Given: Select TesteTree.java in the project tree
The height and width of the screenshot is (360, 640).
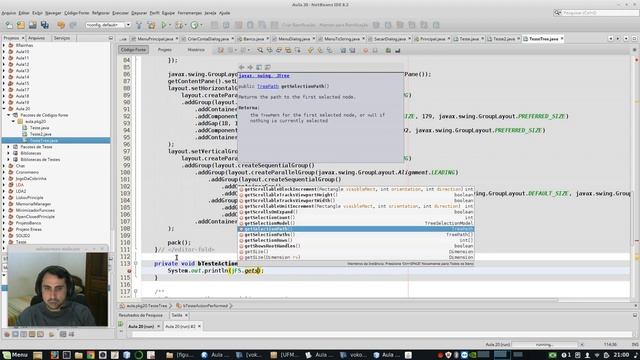Looking at the screenshot, I should pyautogui.click(x=44, y=140).
